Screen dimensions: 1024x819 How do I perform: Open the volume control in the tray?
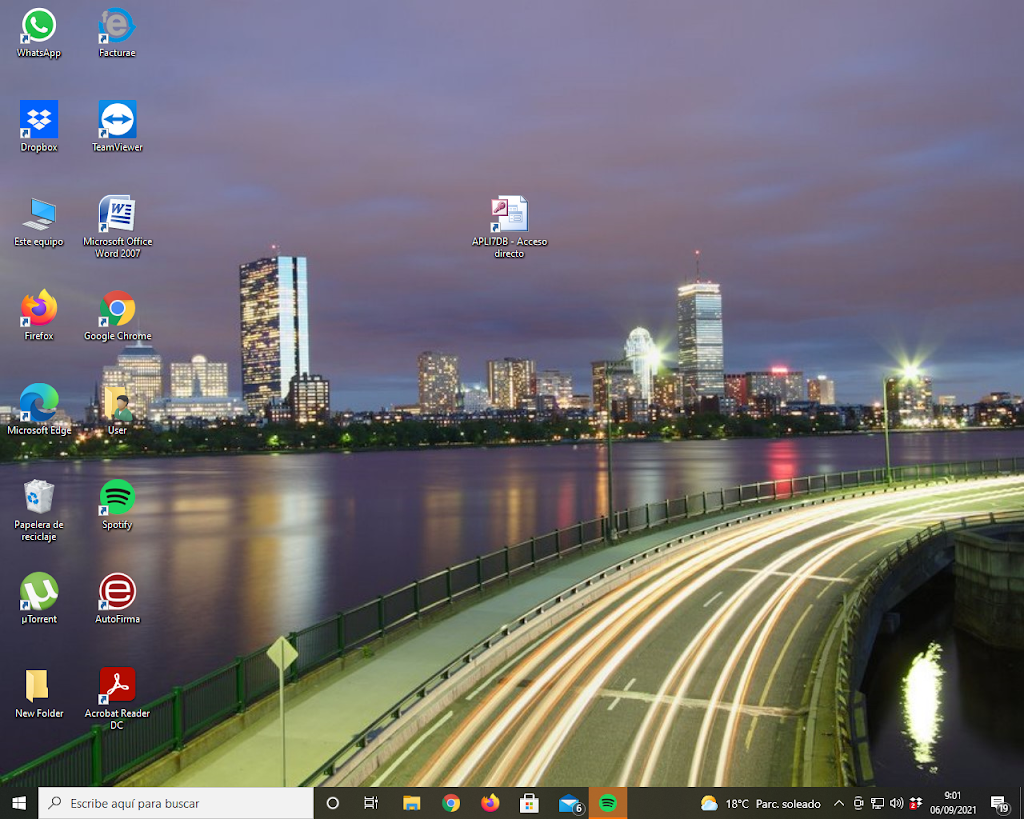pyautogui.click(x=896, y=803)
